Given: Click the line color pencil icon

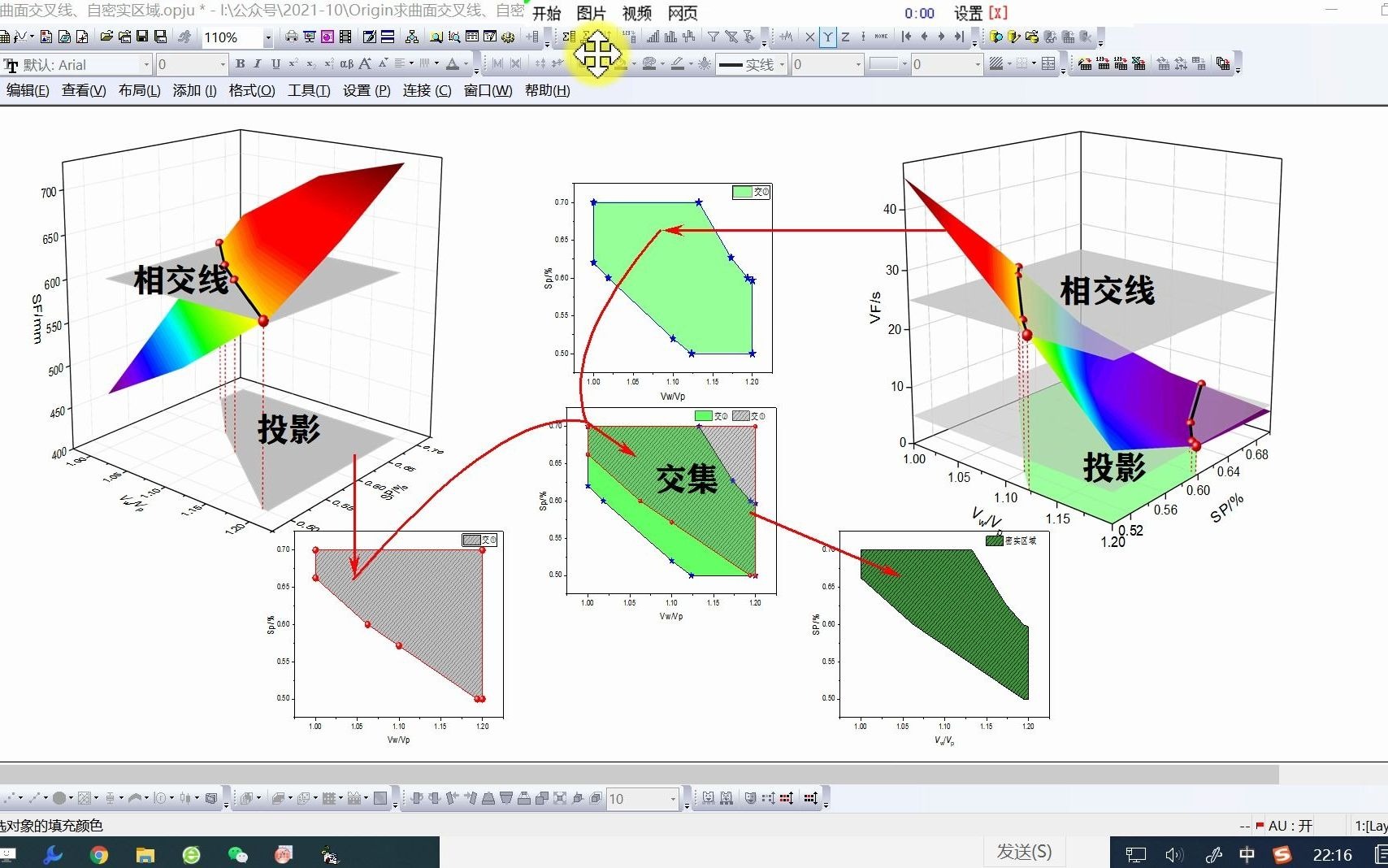Looking at the screenshot, I should click(677, 63).
